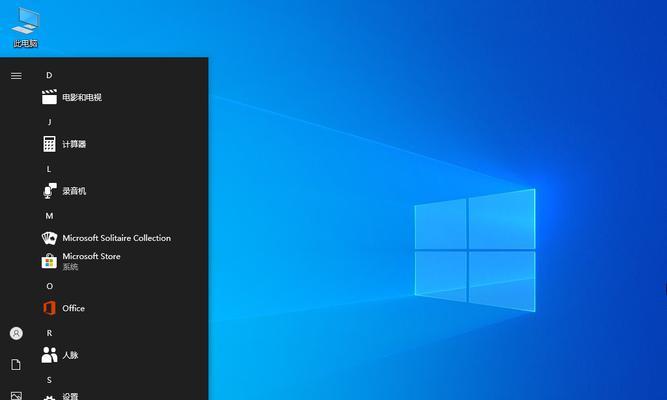Jump to letter S section header
667x400 pixels.
(49, 380)
